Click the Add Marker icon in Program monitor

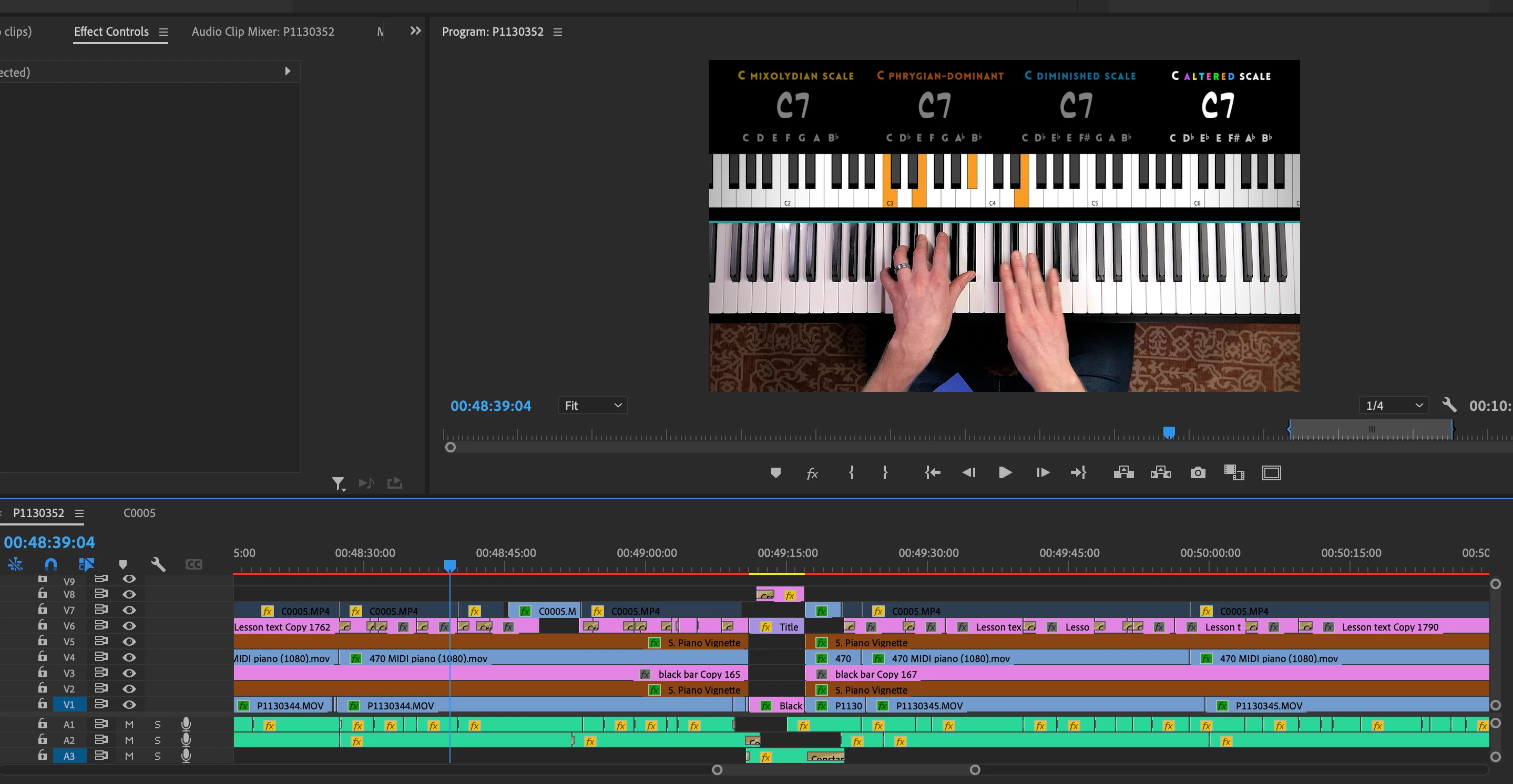pos(775,473)
